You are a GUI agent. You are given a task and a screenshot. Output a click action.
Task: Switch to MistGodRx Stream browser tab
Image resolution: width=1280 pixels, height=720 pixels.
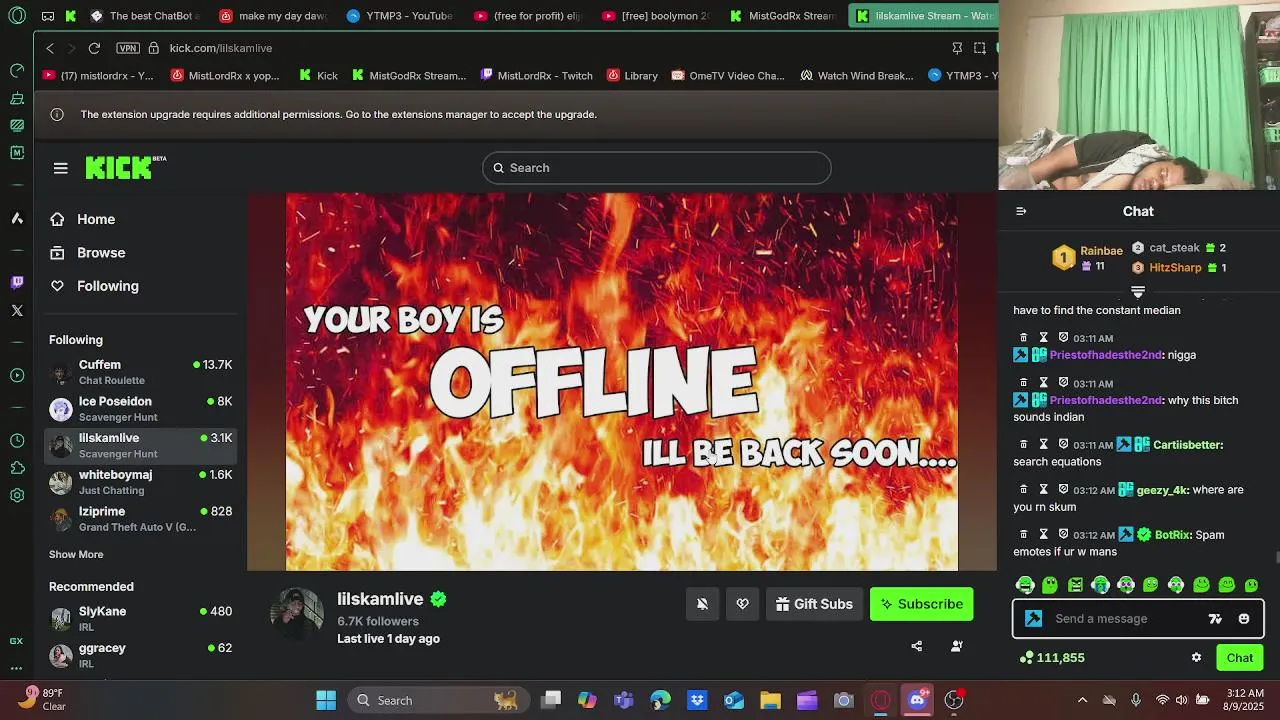point(783,16)
